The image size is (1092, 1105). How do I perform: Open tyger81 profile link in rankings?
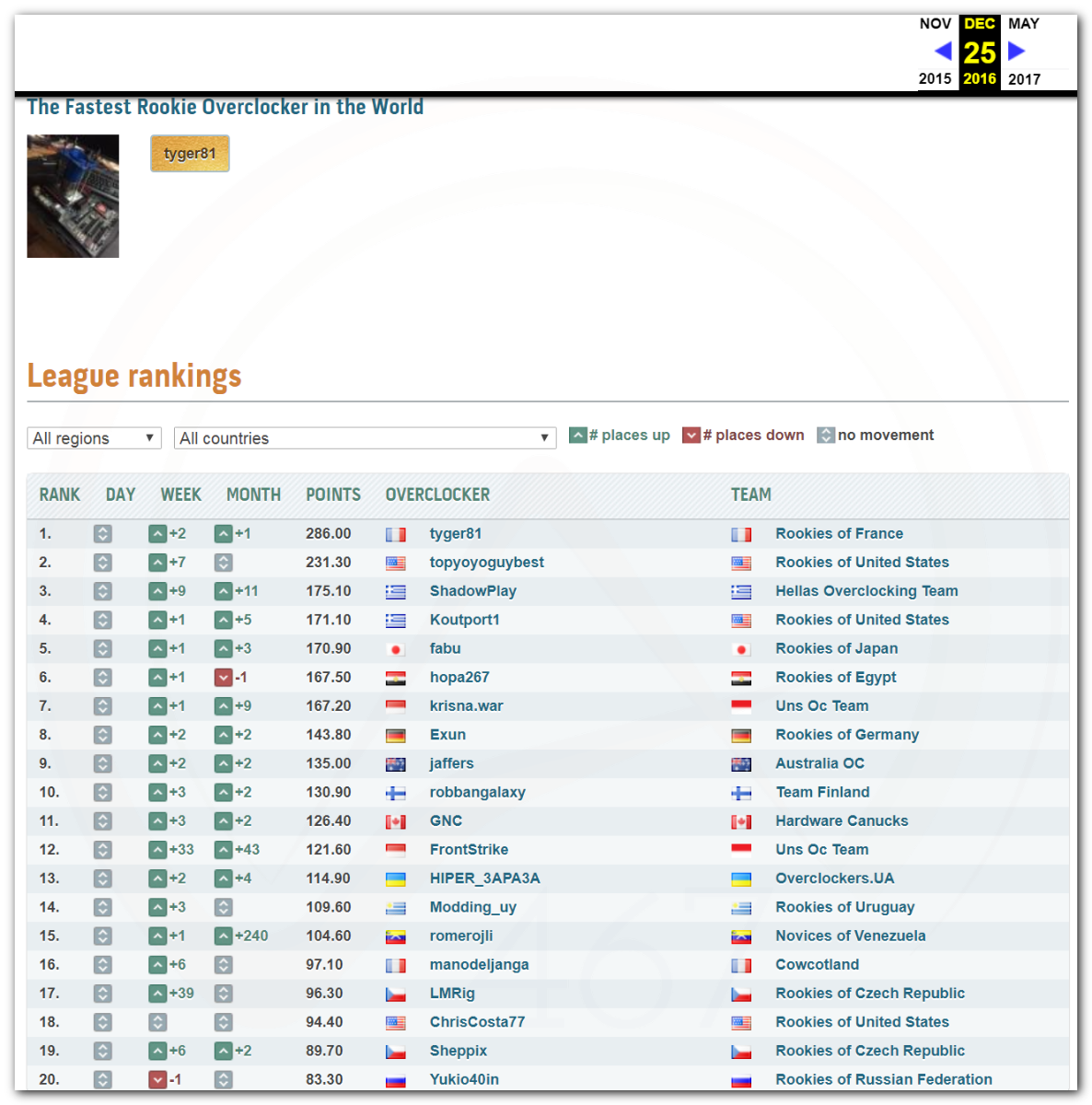(x=456, y=534)
